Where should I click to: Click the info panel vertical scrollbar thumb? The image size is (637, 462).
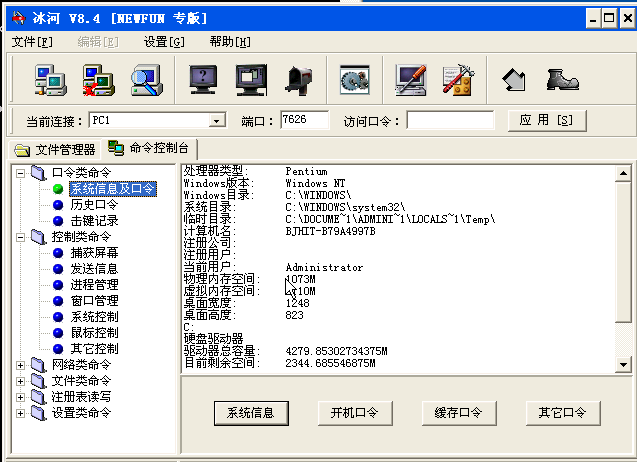pos(623,252)
